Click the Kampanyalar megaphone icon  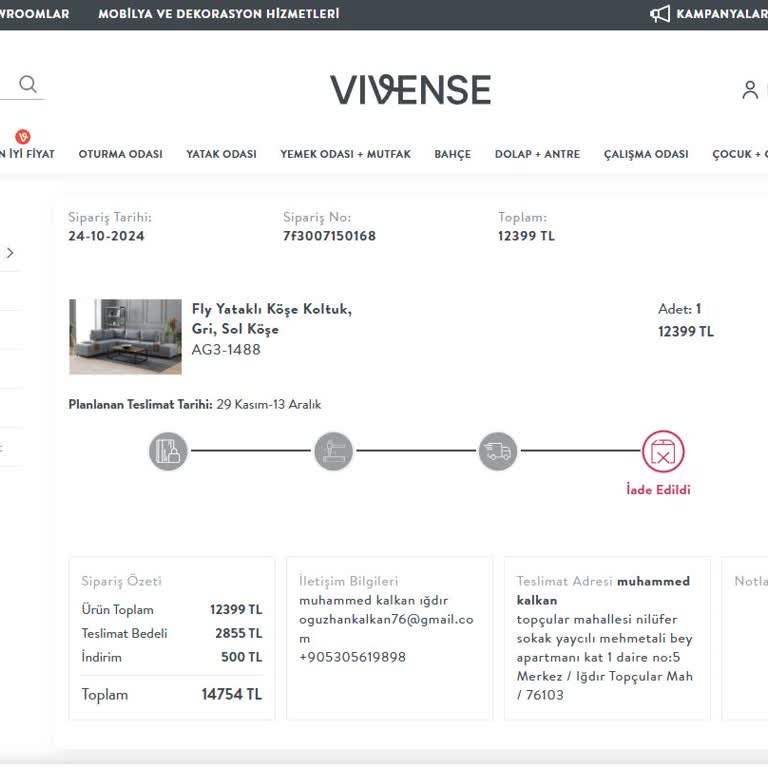[x=660, y=14]
